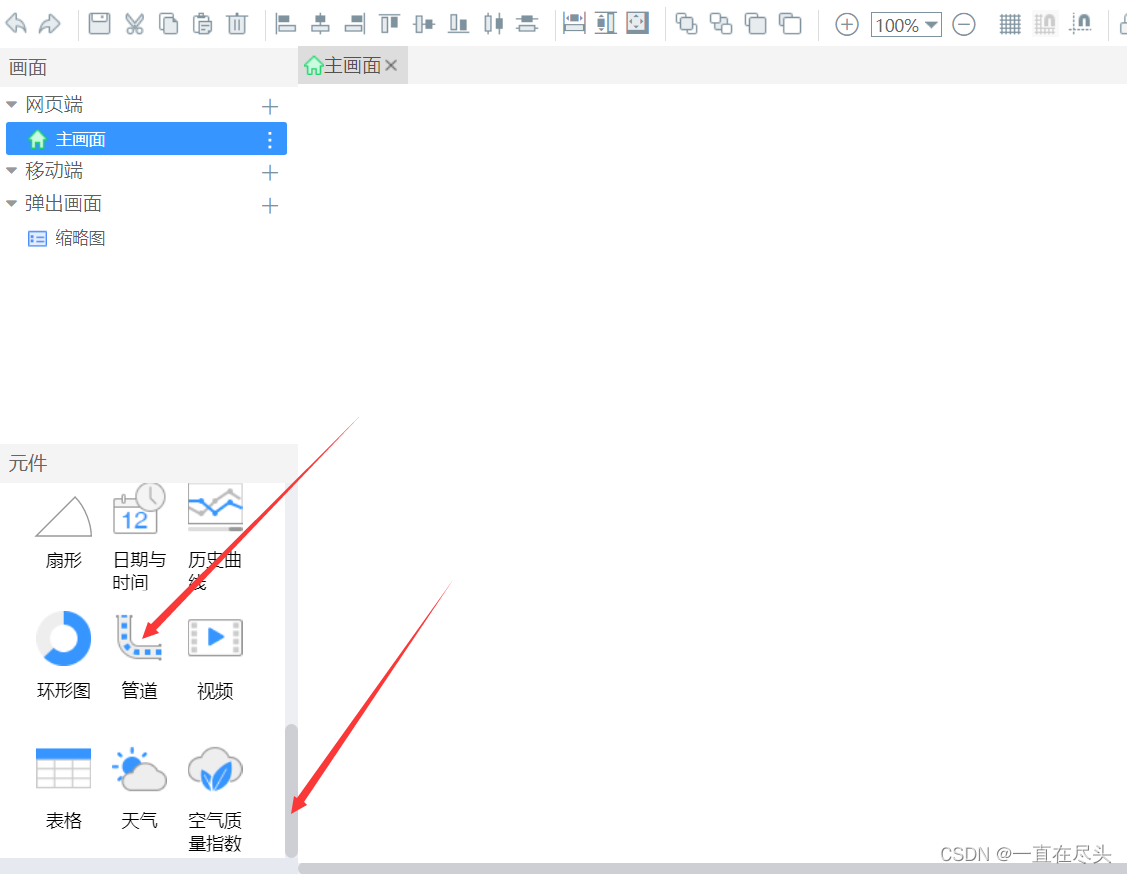Zoom in with the plus circle
1127x874 pixels.
point(847,24)
